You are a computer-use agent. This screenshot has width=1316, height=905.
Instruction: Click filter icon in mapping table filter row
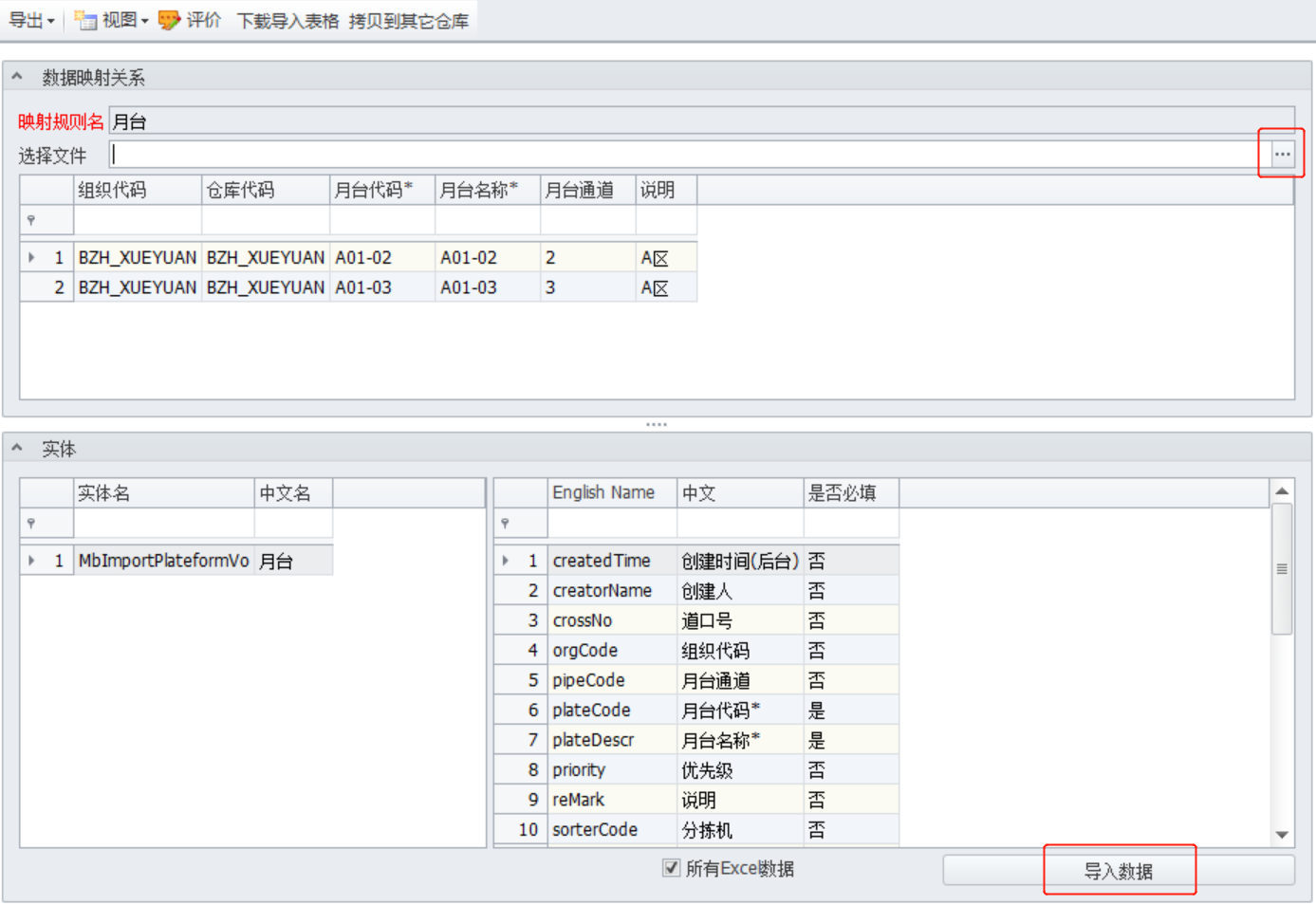pos(31,220)
